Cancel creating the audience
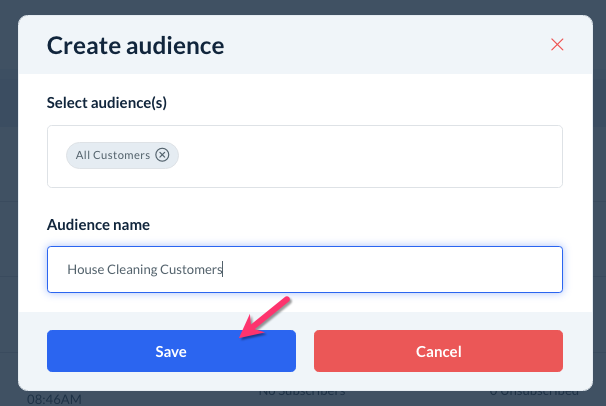606x406 pixels. point(438,351)
